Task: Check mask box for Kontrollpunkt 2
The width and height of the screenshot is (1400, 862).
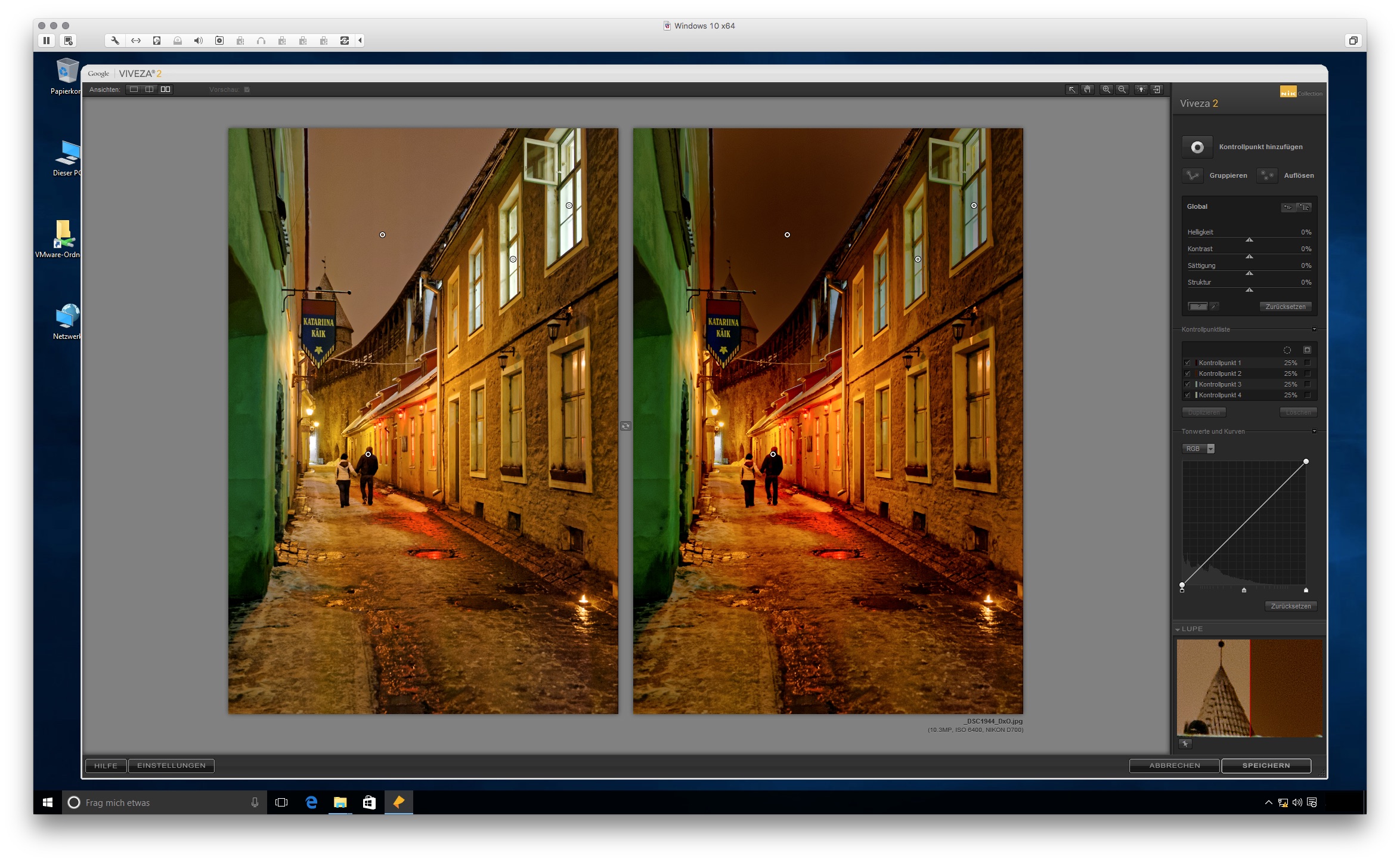Action: pyautogui.click(x=1307, y=373)
